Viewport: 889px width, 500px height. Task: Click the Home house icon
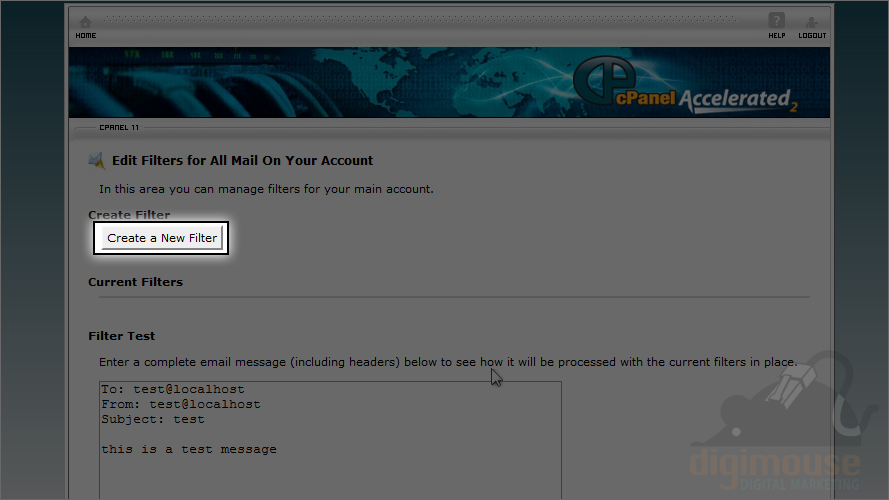[86, 22]
